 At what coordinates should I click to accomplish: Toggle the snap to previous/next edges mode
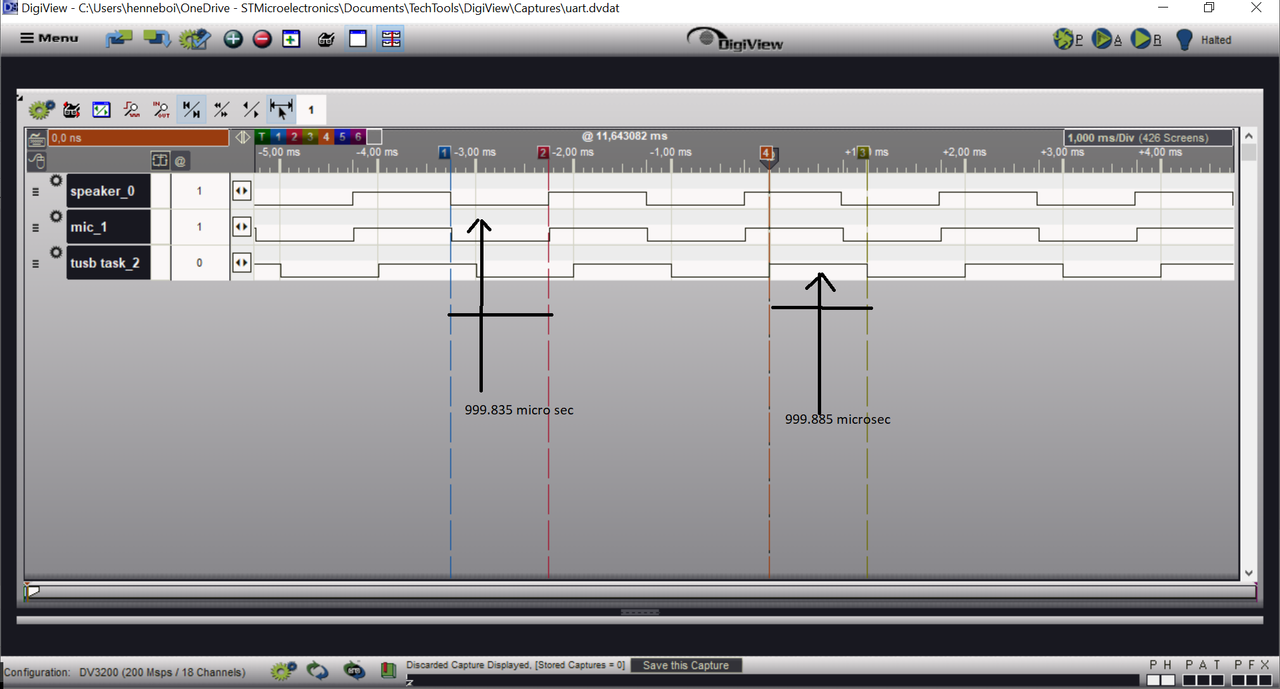(222, 109)
